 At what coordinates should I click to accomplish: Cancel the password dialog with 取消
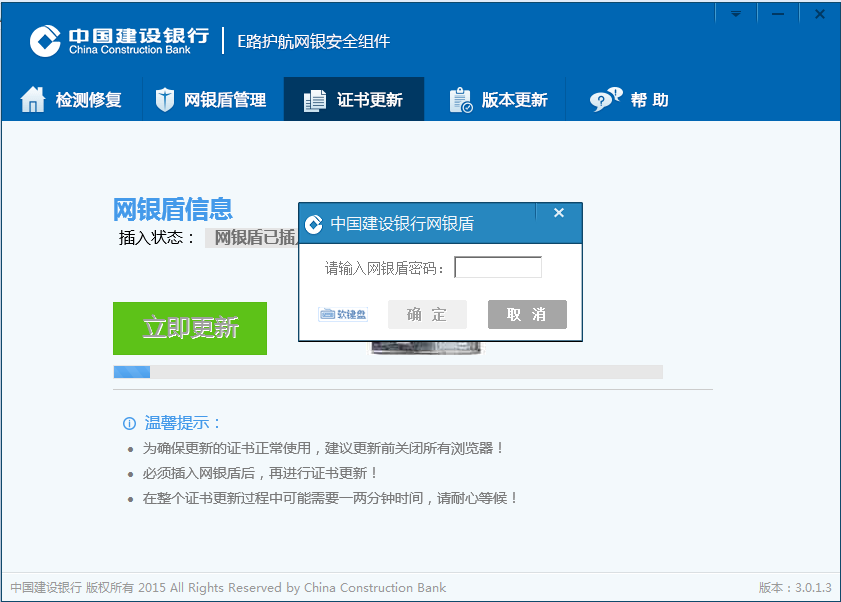tap(527, 314)
